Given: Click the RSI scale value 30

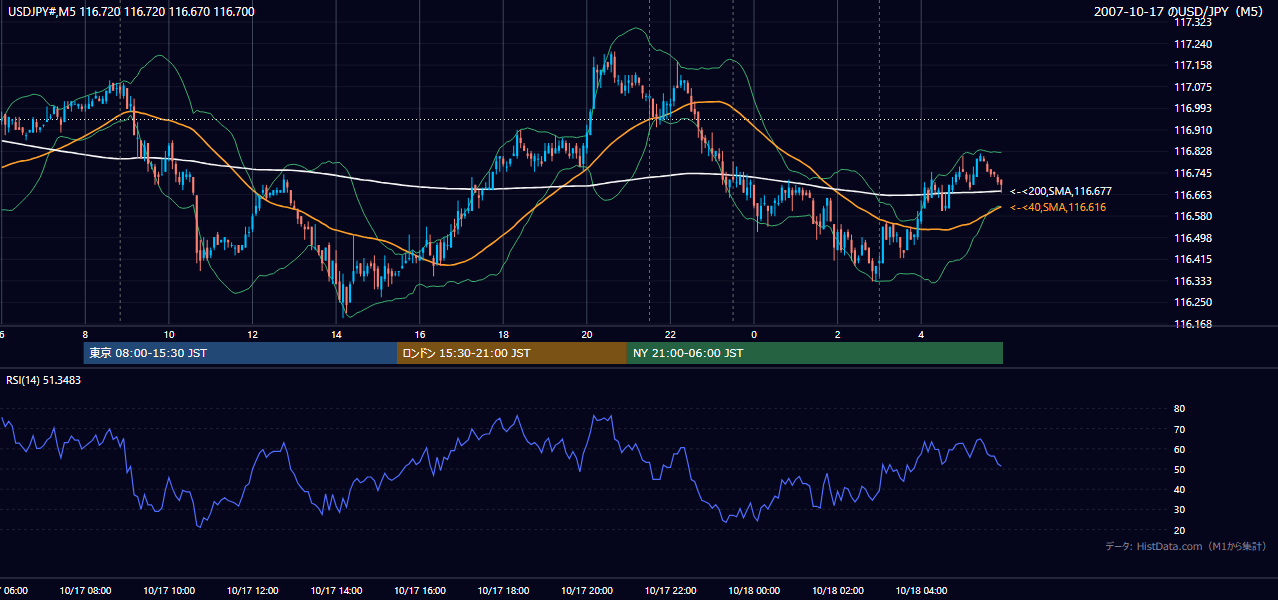Looking at the screenshot, I should point(1179,510).
